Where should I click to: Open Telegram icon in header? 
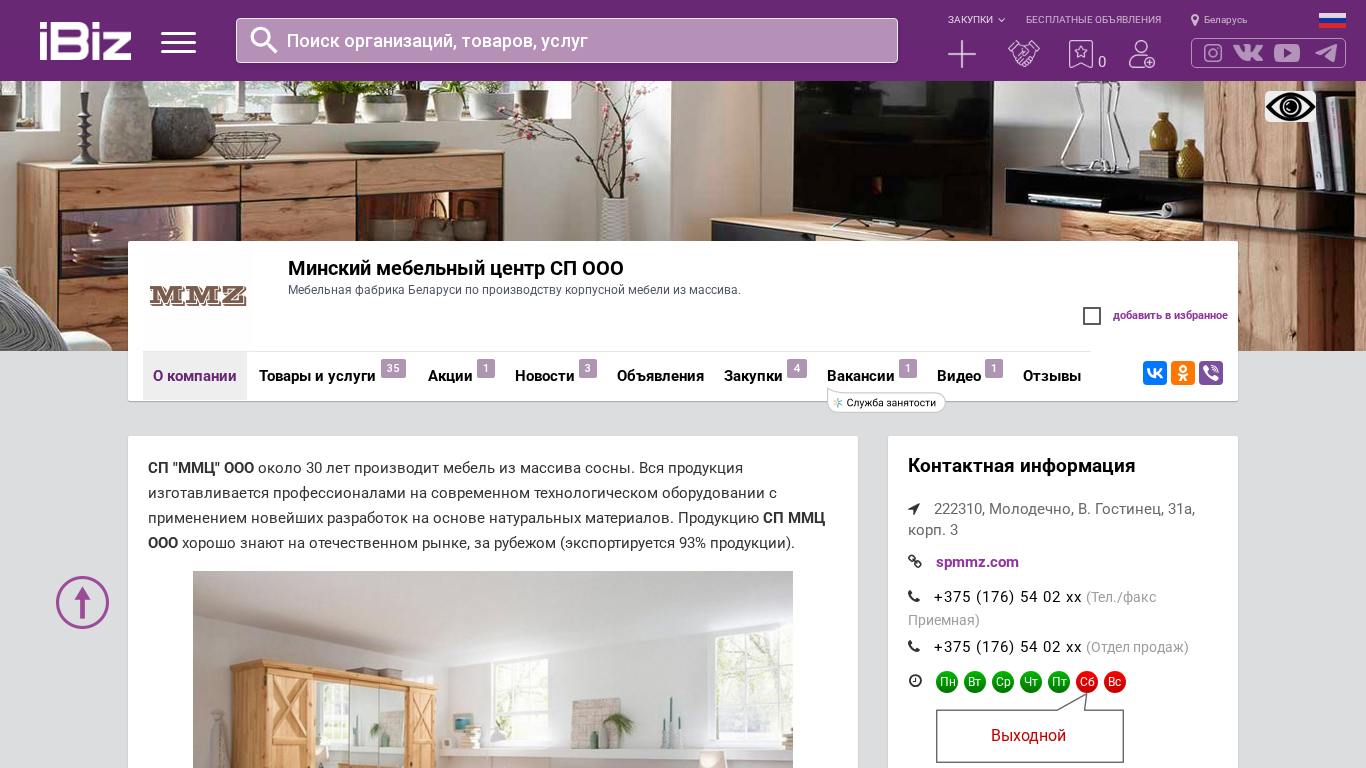(1326, 53)
